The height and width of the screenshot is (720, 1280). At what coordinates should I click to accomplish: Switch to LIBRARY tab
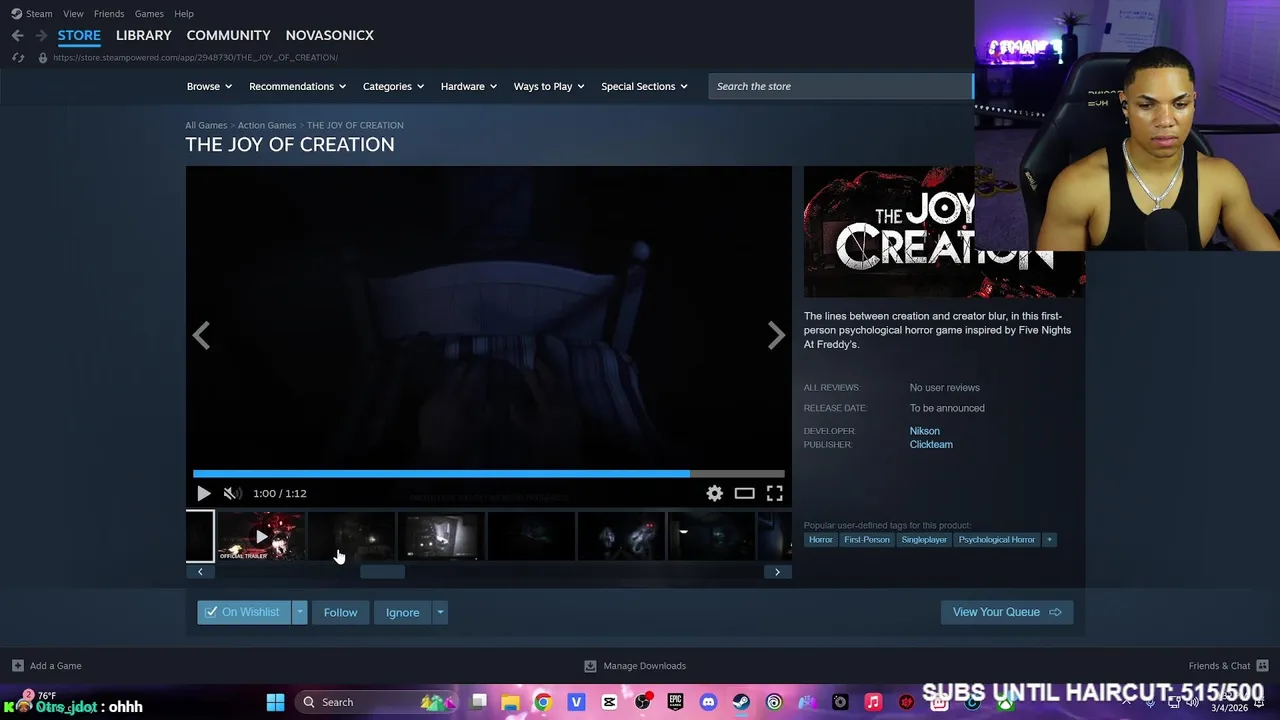click(x=143, y=35)
